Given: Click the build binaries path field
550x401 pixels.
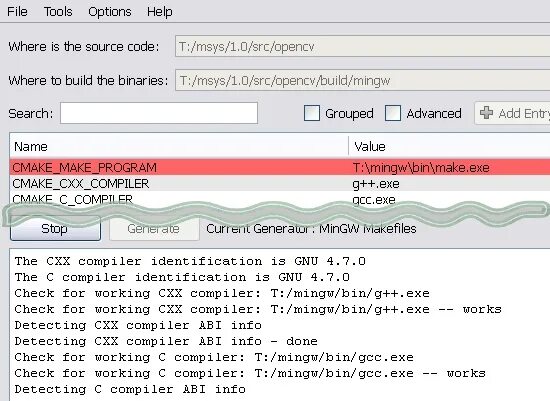Looking at the screenshot, I should tap(363, 80).
